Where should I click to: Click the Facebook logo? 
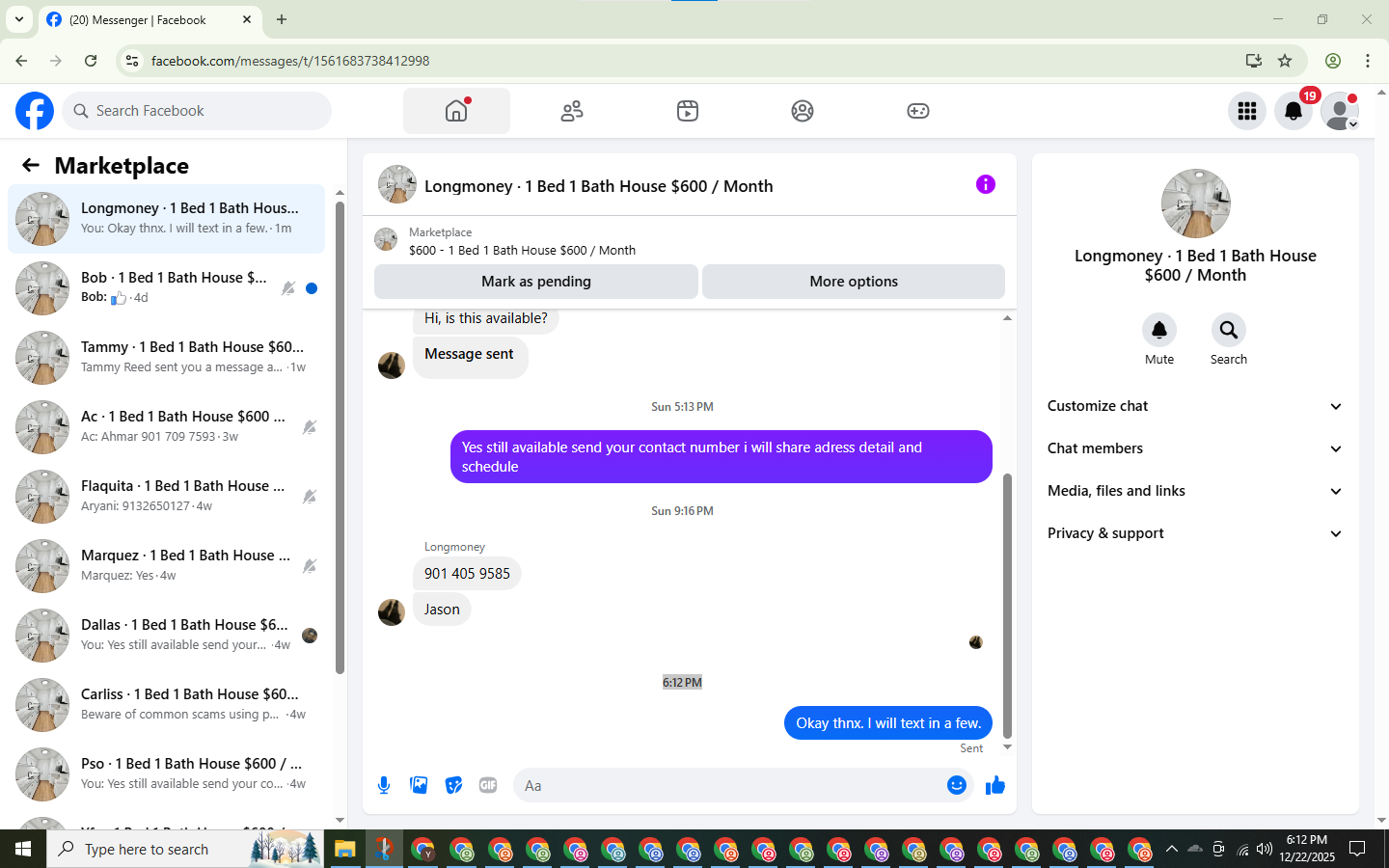click(x=35, y=111)
